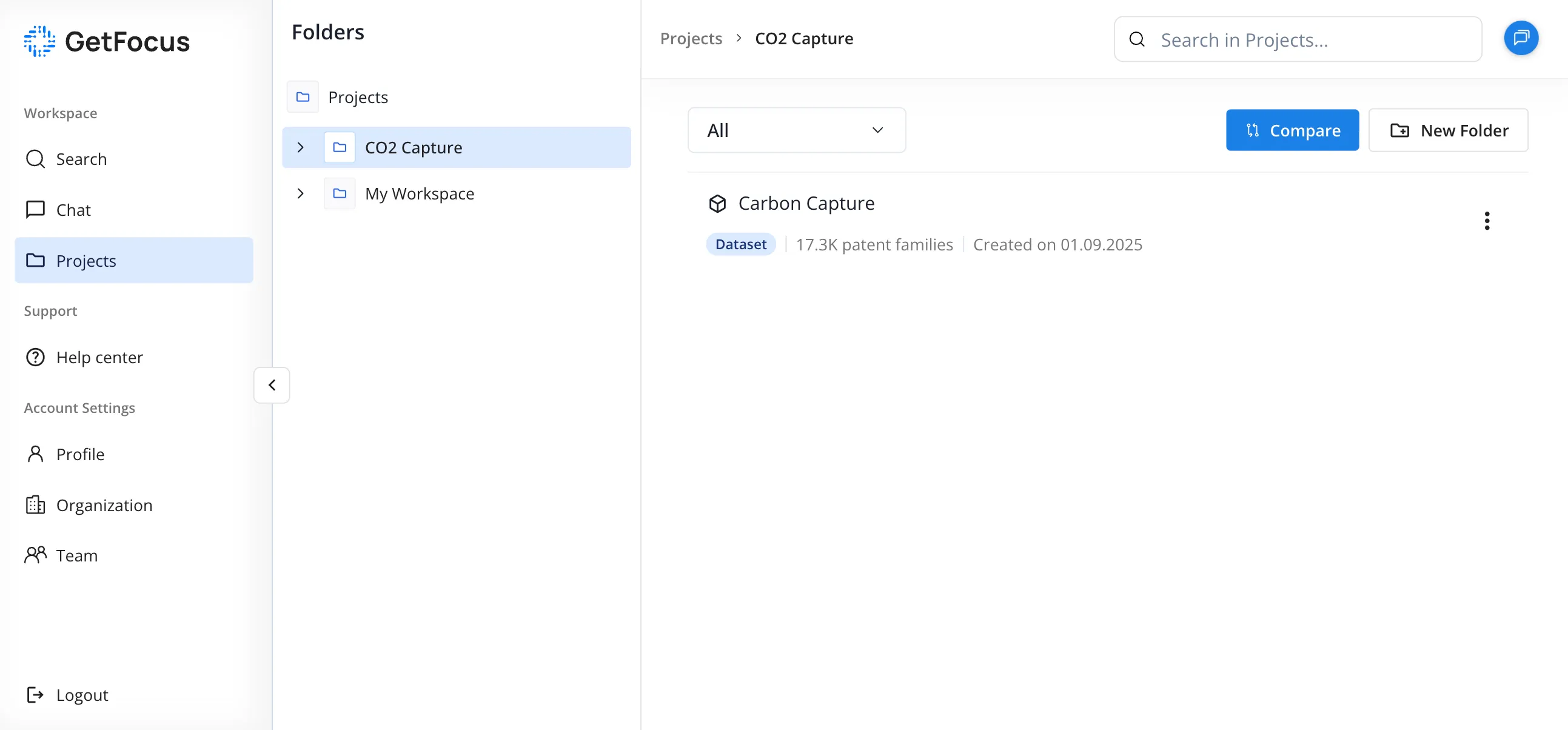
Task: Click the Projects folder icon in sidebar
Action: [35, 261]
